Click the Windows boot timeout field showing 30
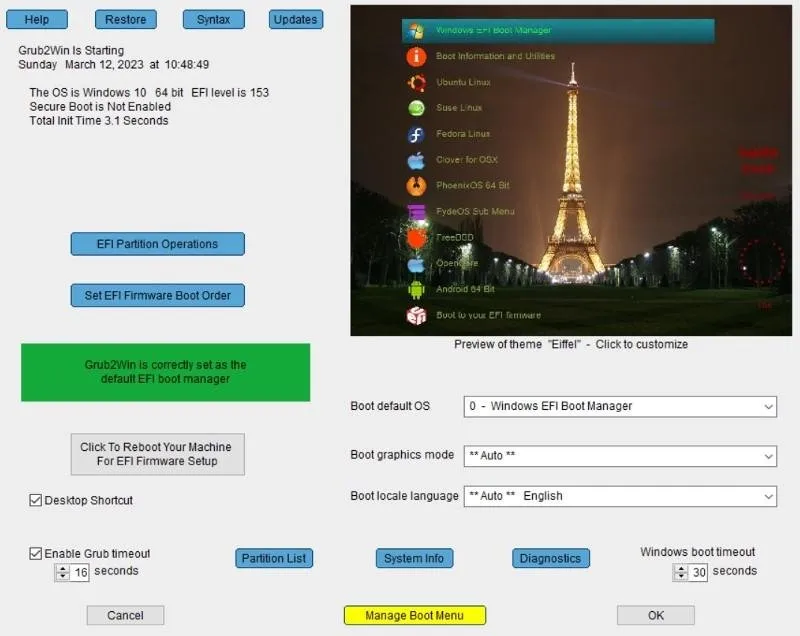The image size is (800, 636). pyautogui.click(x=698, y=572)
